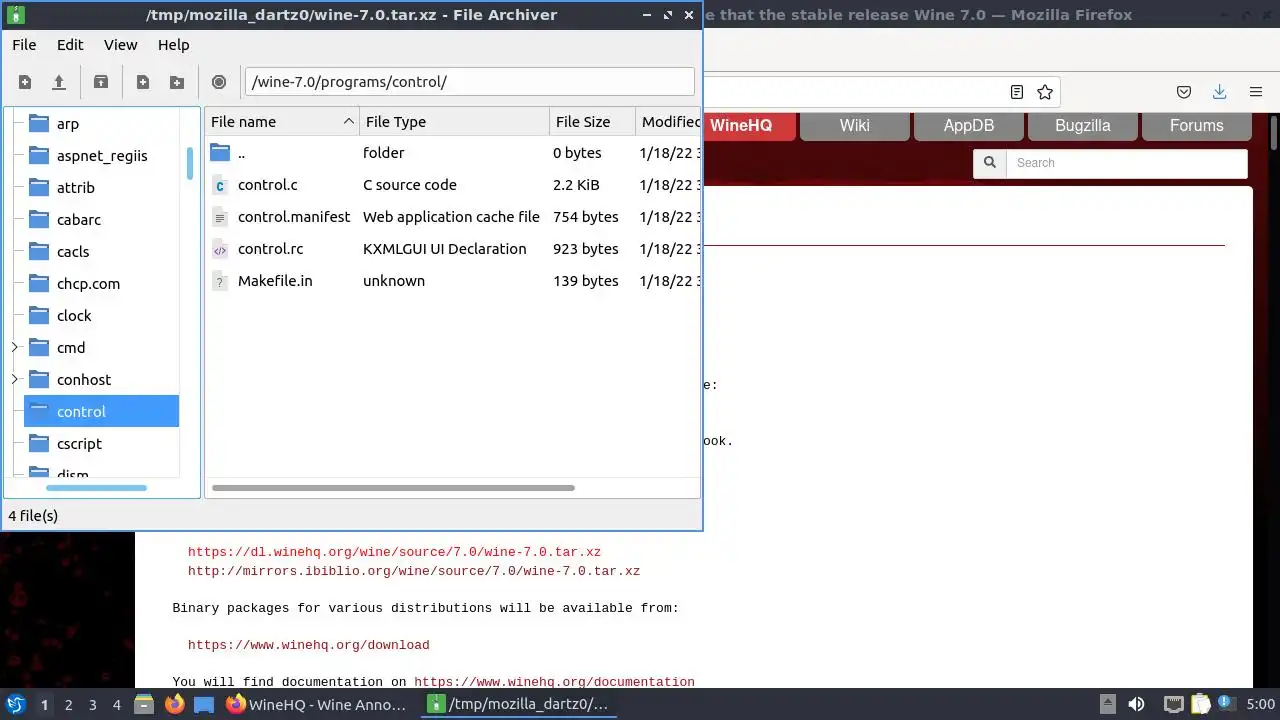Click the File name column sort arrow

349,122
